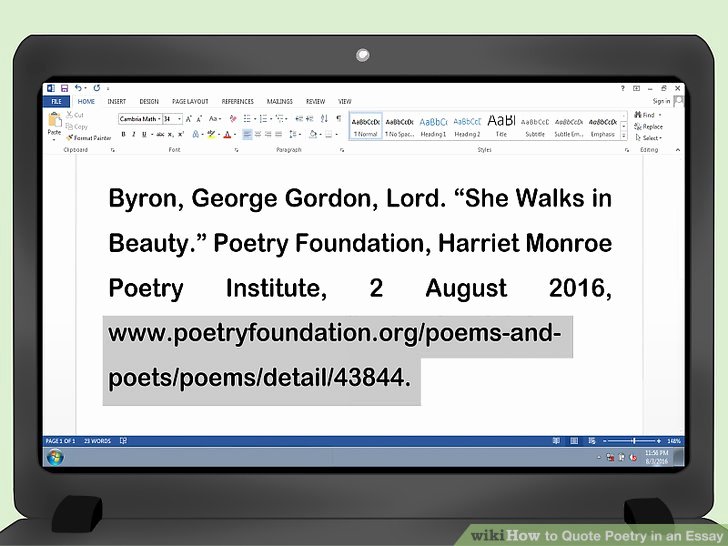Click the Sign in link

661,101
